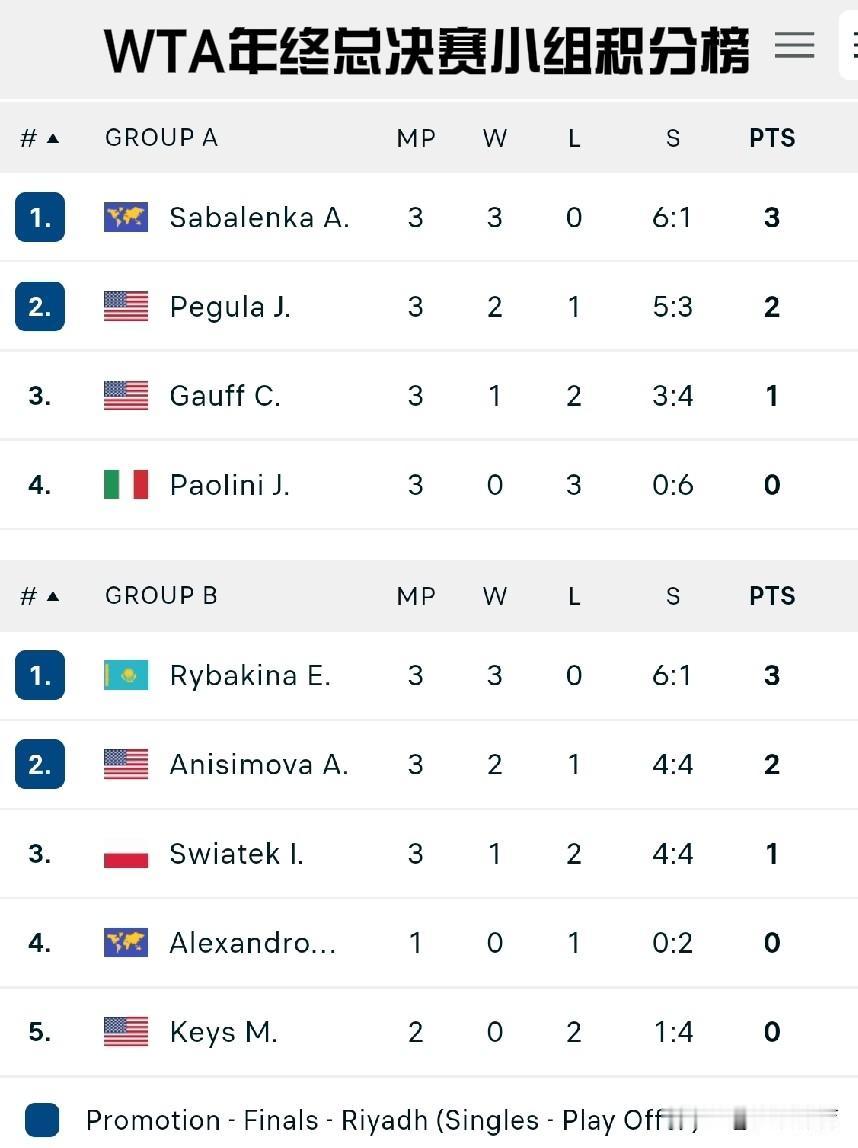858x1148 pixels.
Task: Open Anisimova A. player link
Action: 259,765
